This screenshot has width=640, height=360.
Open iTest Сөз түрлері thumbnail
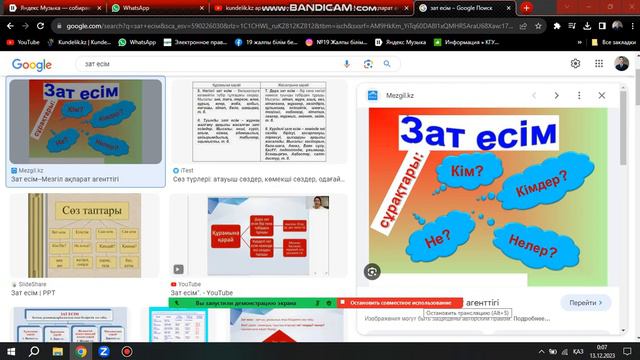click(259, 121)
